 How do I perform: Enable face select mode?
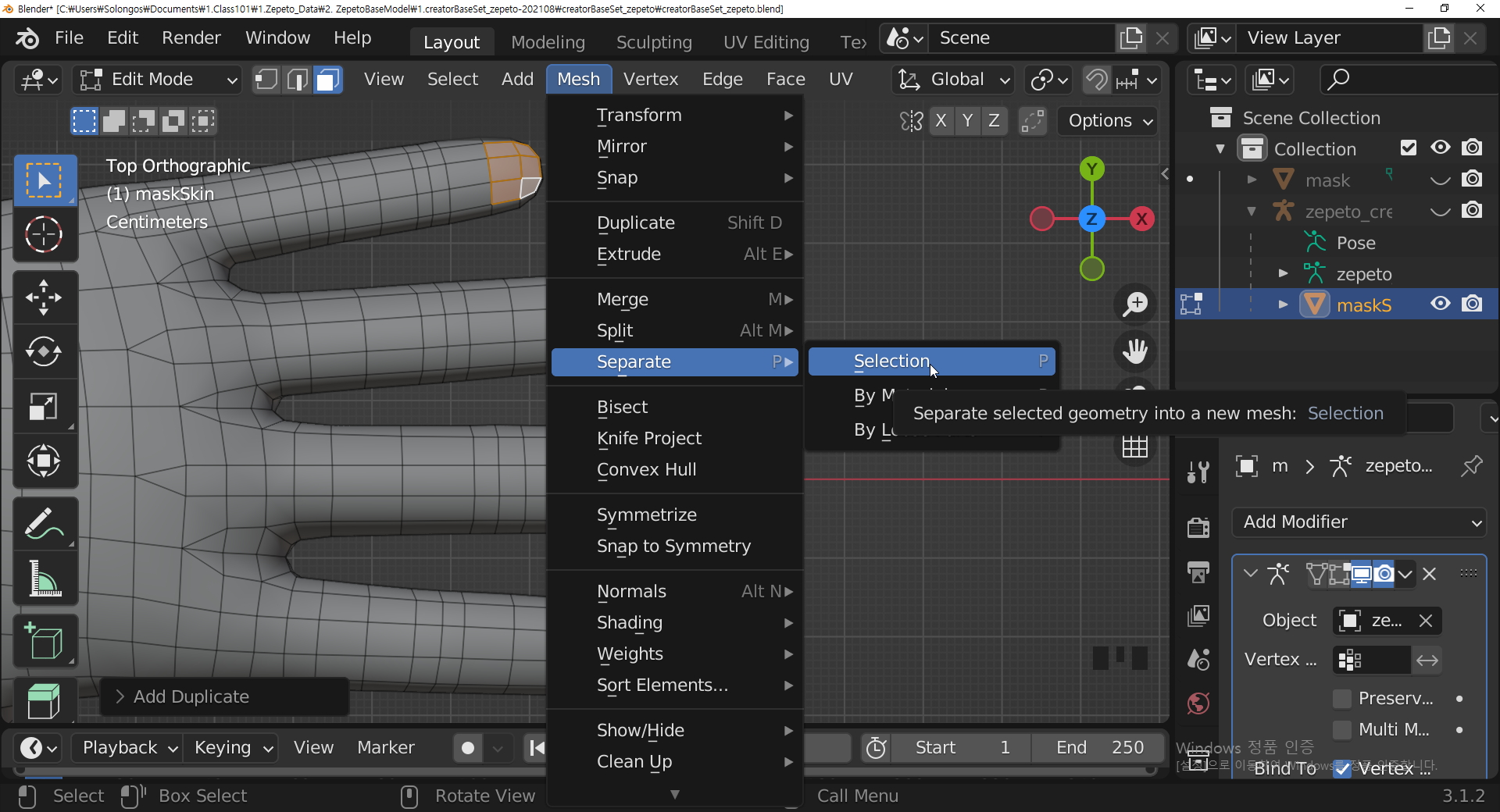pyautogui.click(x=328, y=80)
